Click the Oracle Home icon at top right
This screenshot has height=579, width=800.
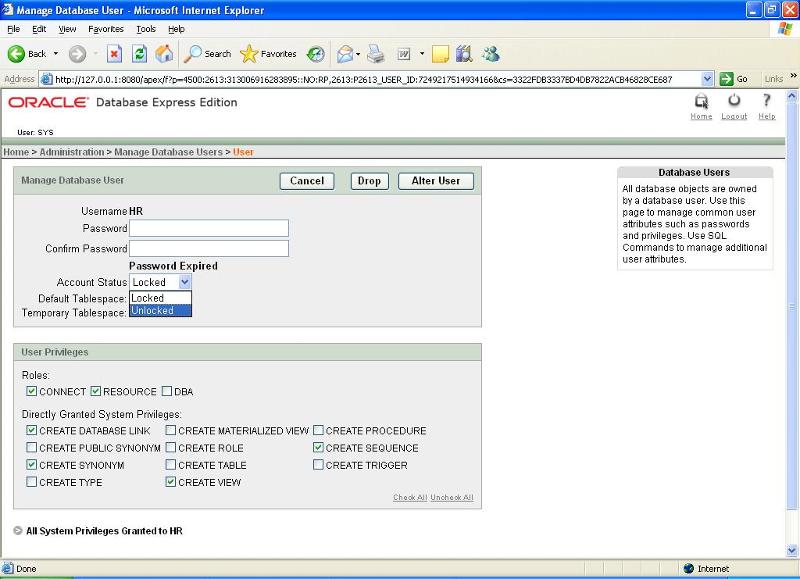702,102
